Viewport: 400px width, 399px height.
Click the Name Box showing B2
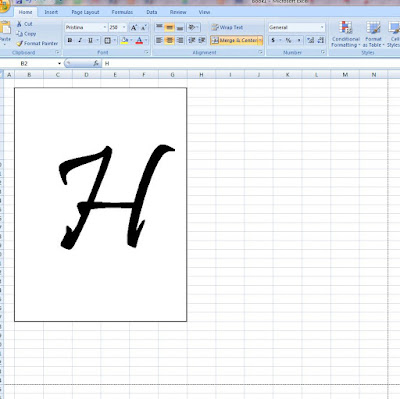pos(28,63)
